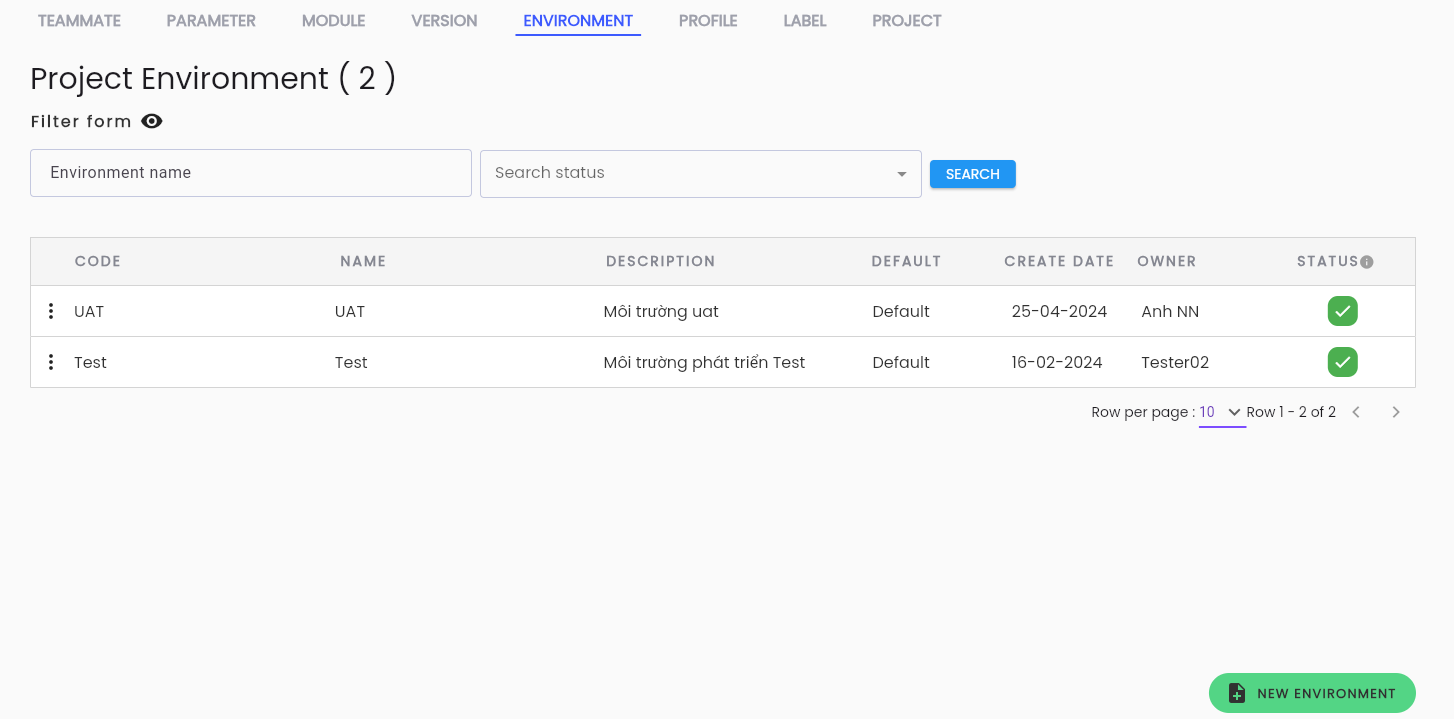Screen dimensions: 1454x719
Task: Click the Owner column header
Action: click(x=1167, y=262)
